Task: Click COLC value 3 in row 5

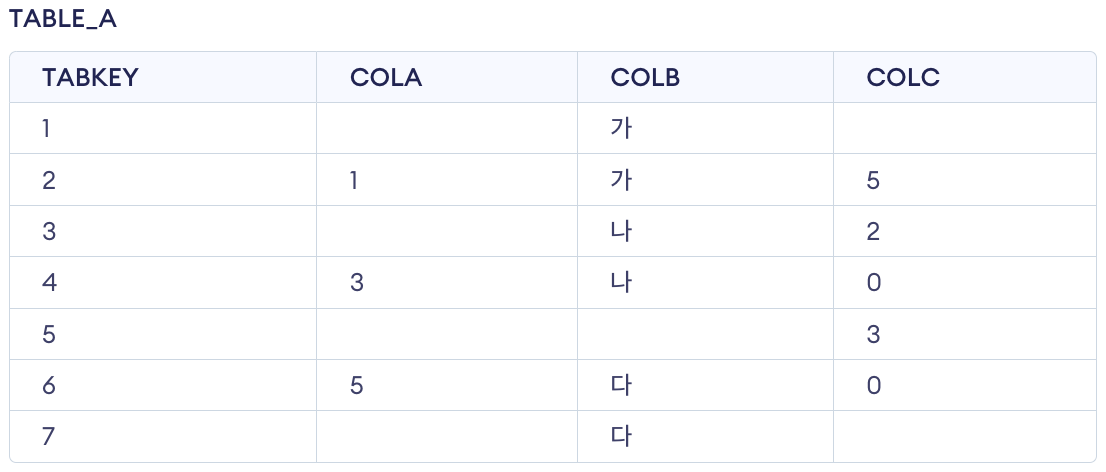Action: 873,334
